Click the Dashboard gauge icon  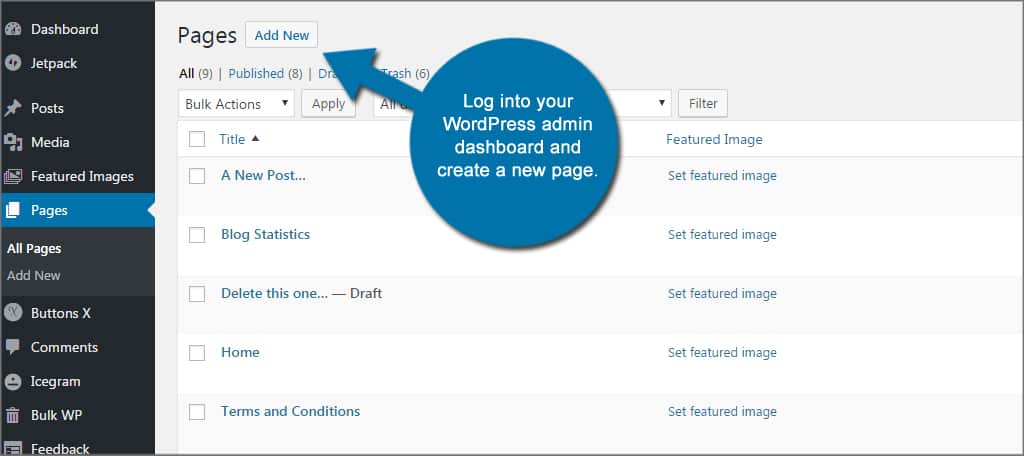(x=13, y=29)
